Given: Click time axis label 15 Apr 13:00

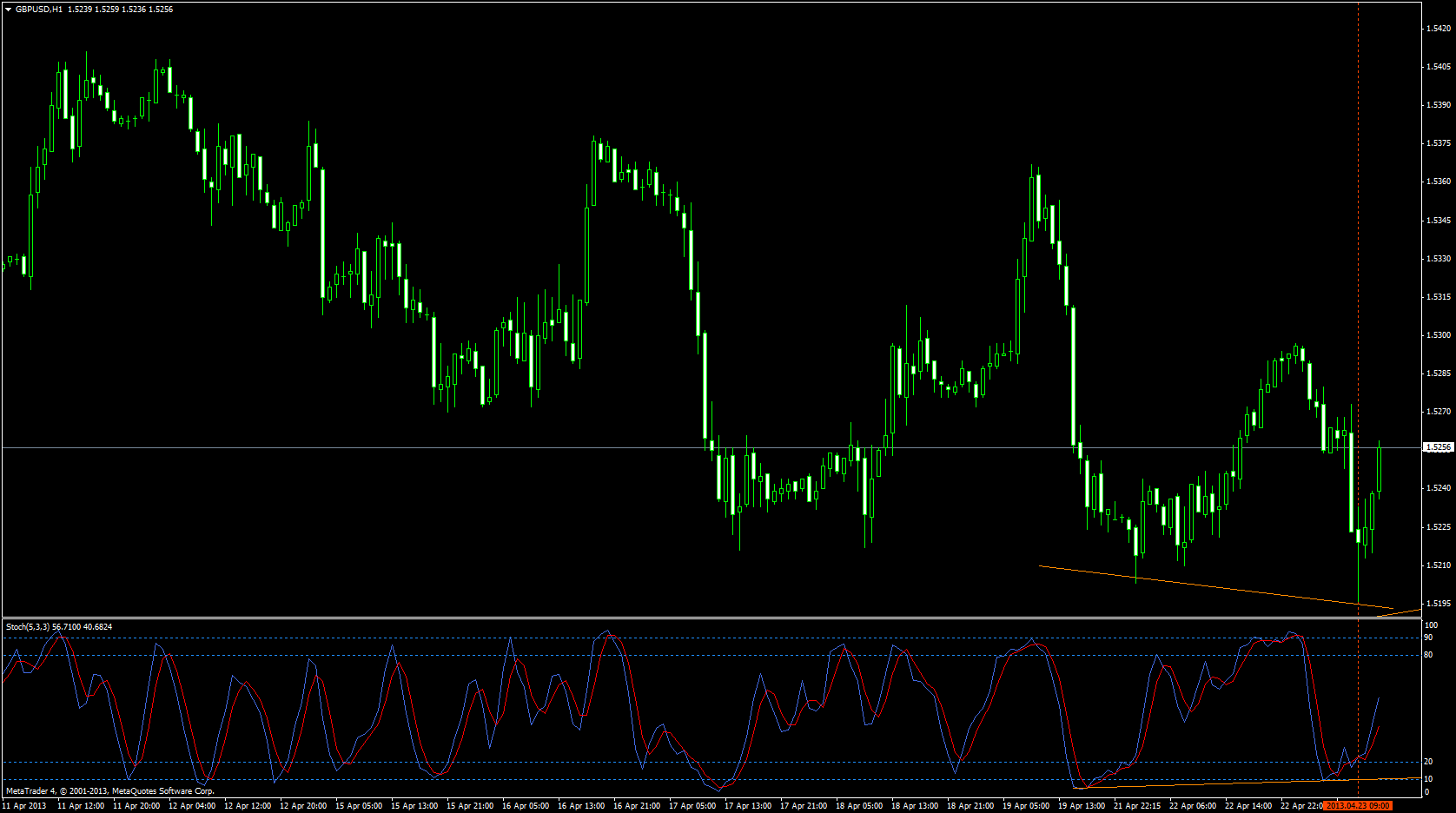Looking at the screenshot, I should pyautogui.click(x=414, y=806).
